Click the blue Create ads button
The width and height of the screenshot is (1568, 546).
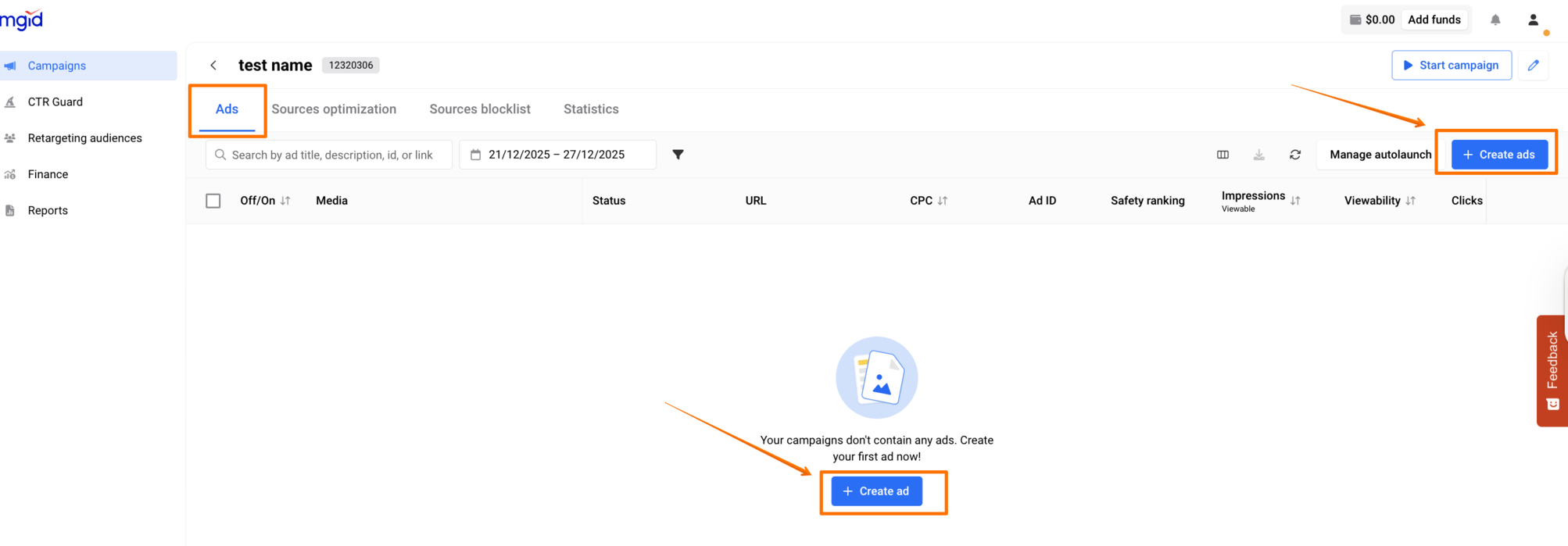pos(1499,155)
